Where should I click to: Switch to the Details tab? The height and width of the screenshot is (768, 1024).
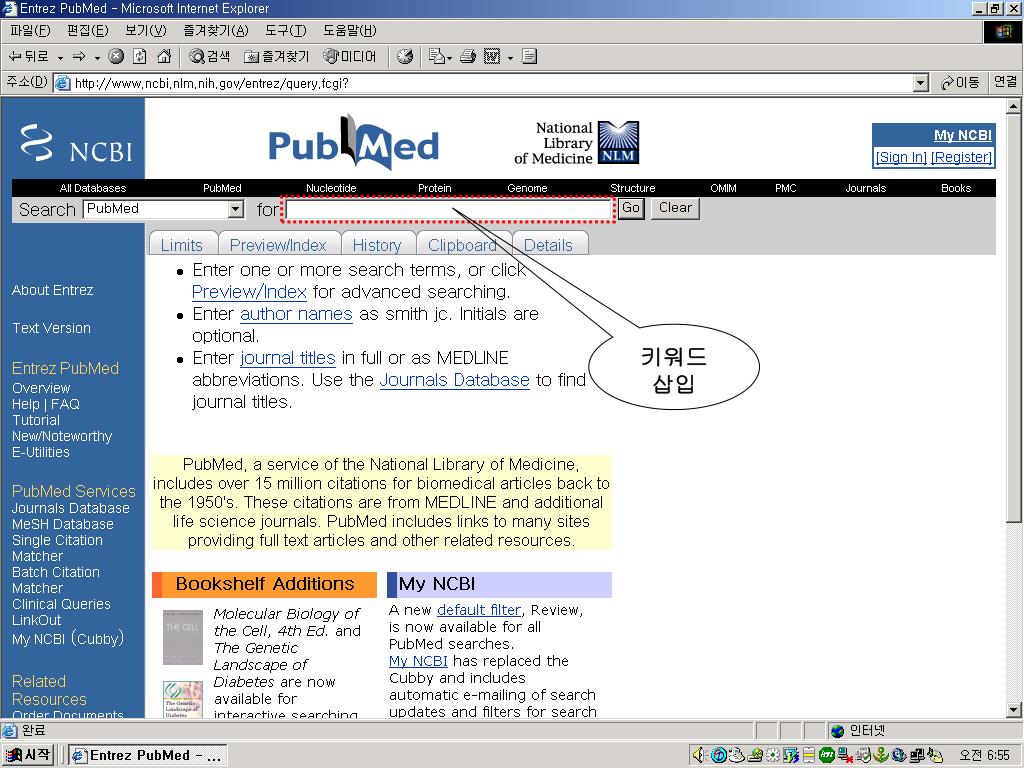tap(549, 245)
